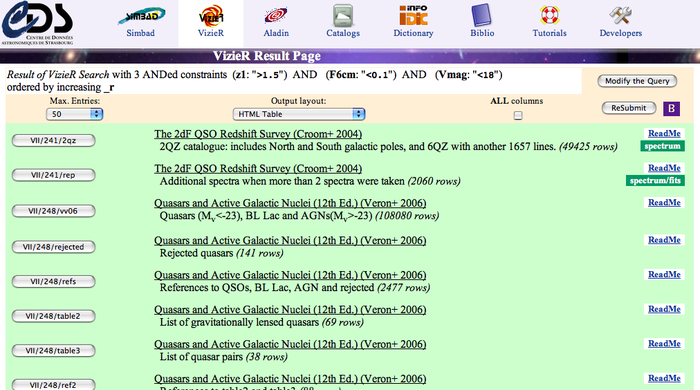Open ReadMe for VII/248/vv06
This screenshot has width=700, height=390.
click(664, 203)
